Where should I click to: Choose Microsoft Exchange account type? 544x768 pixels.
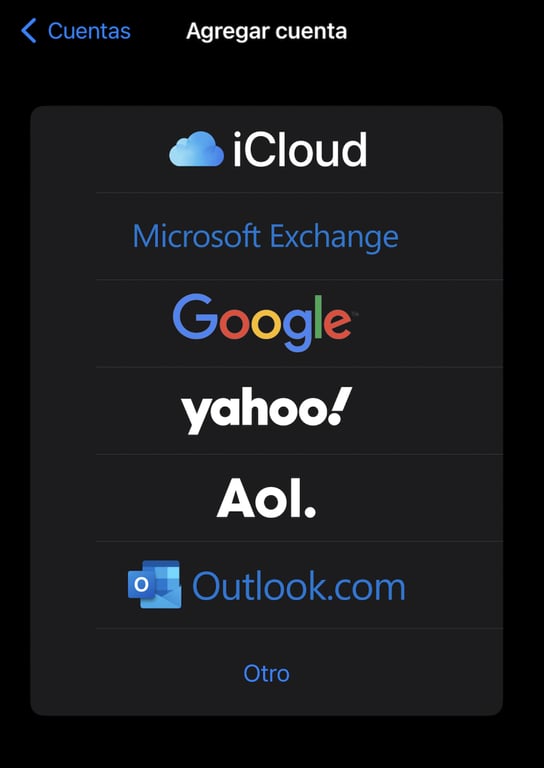pyautogui.click(x=265, y=237)
